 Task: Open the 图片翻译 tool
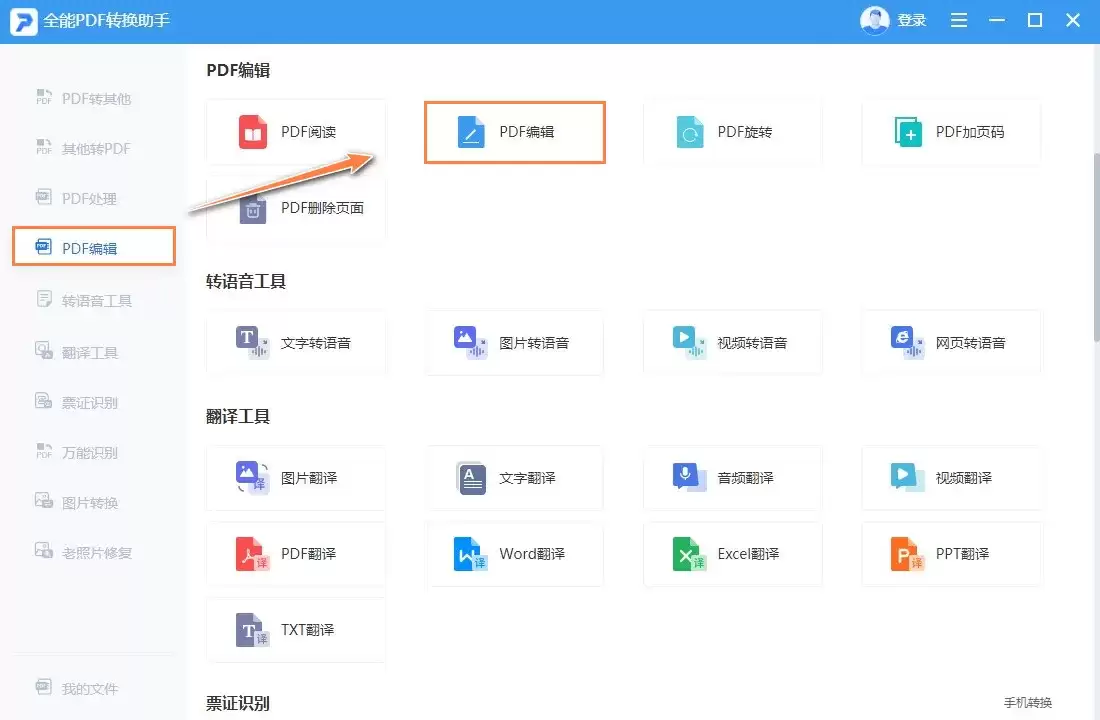point(296,478)
